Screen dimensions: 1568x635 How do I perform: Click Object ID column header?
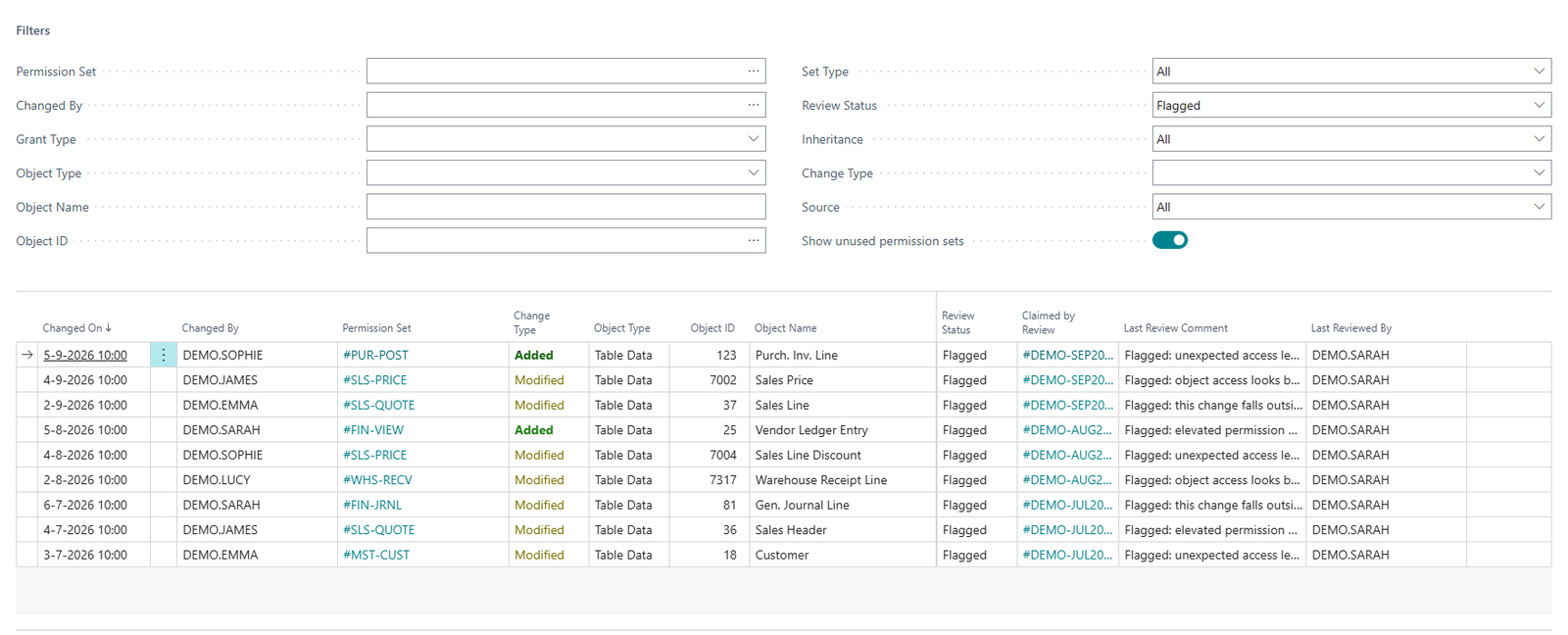point(712,328)
